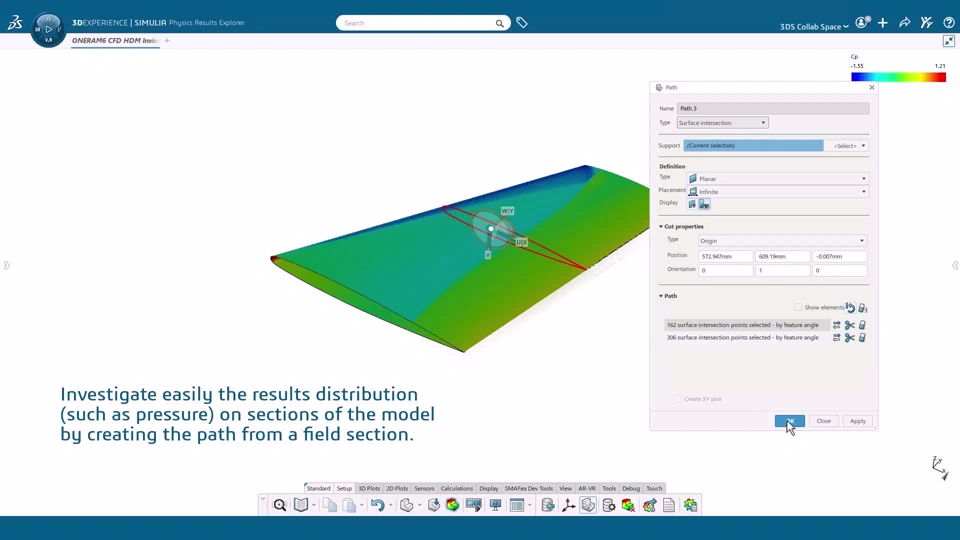Select the 306 surface intersection points row
960x540 pixels.
747,338
